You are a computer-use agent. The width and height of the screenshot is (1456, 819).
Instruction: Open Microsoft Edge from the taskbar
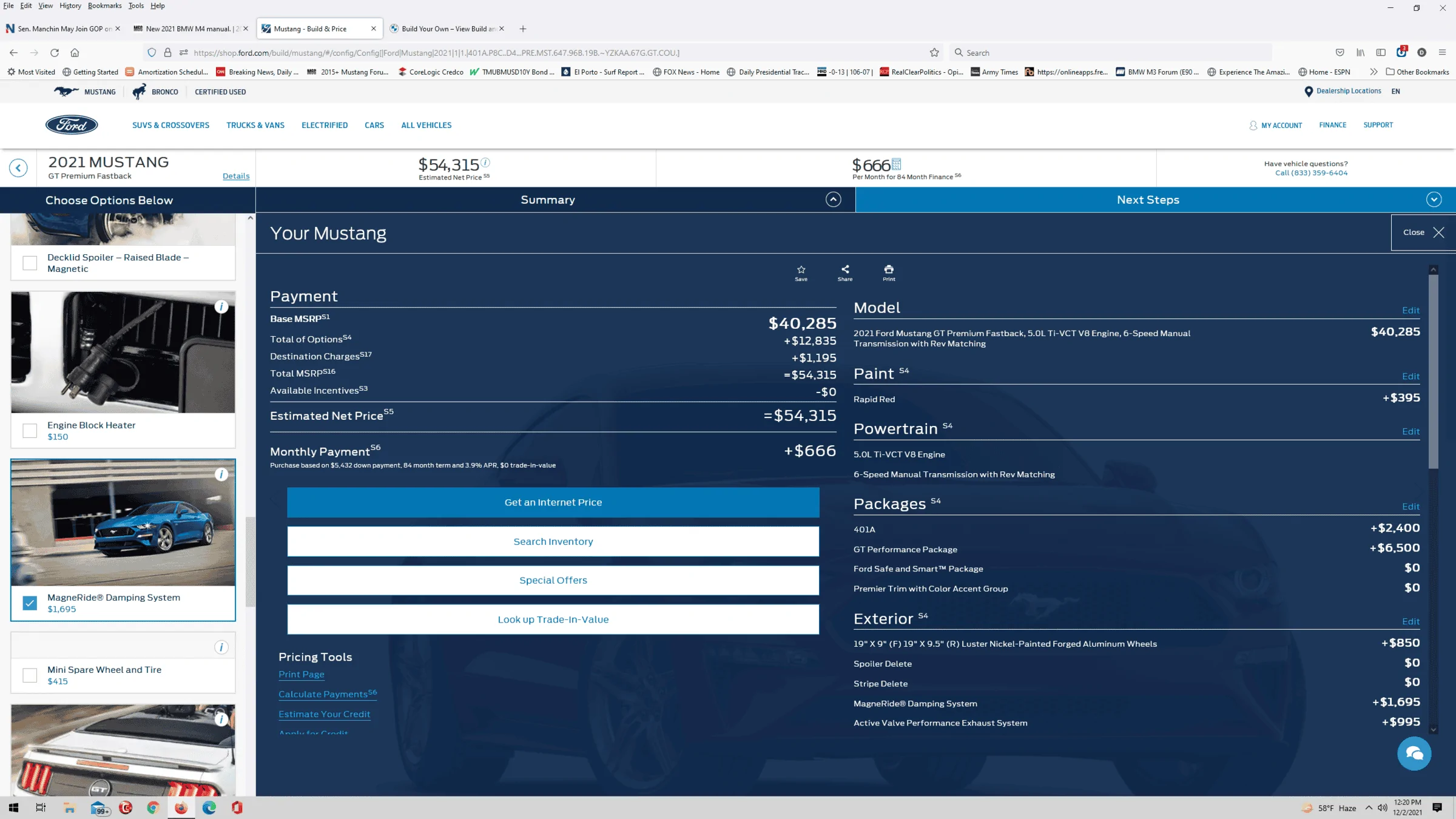[209, 807]
